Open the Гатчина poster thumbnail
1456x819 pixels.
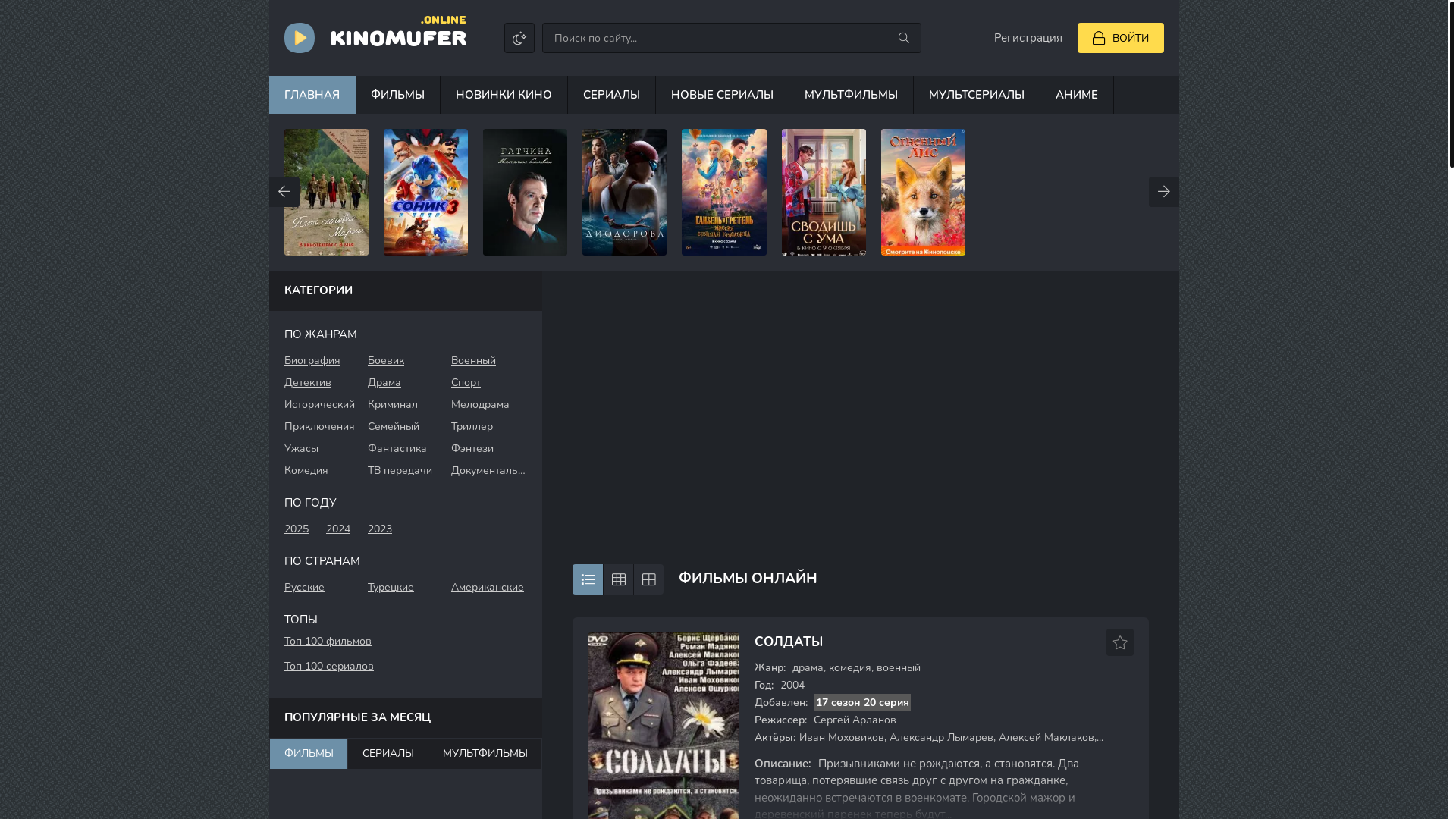click(525, 192)
